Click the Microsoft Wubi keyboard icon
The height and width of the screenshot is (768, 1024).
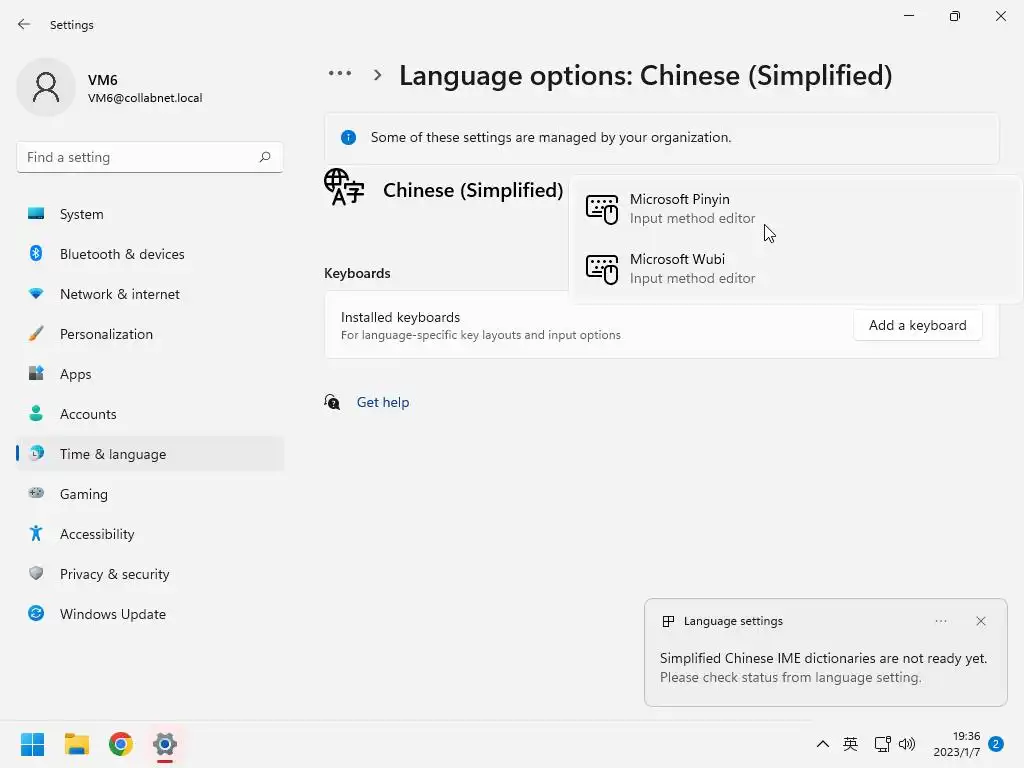tap(601, 269)
